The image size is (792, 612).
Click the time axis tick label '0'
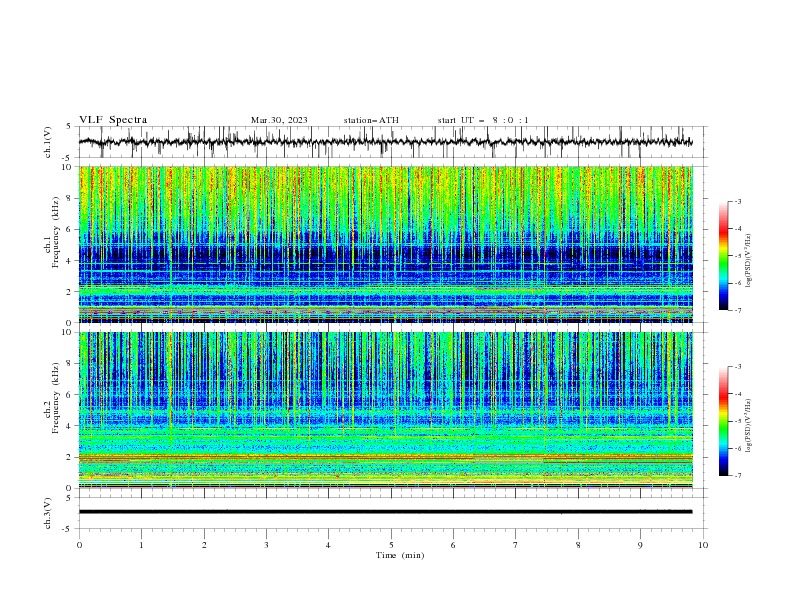coord(79,545)
